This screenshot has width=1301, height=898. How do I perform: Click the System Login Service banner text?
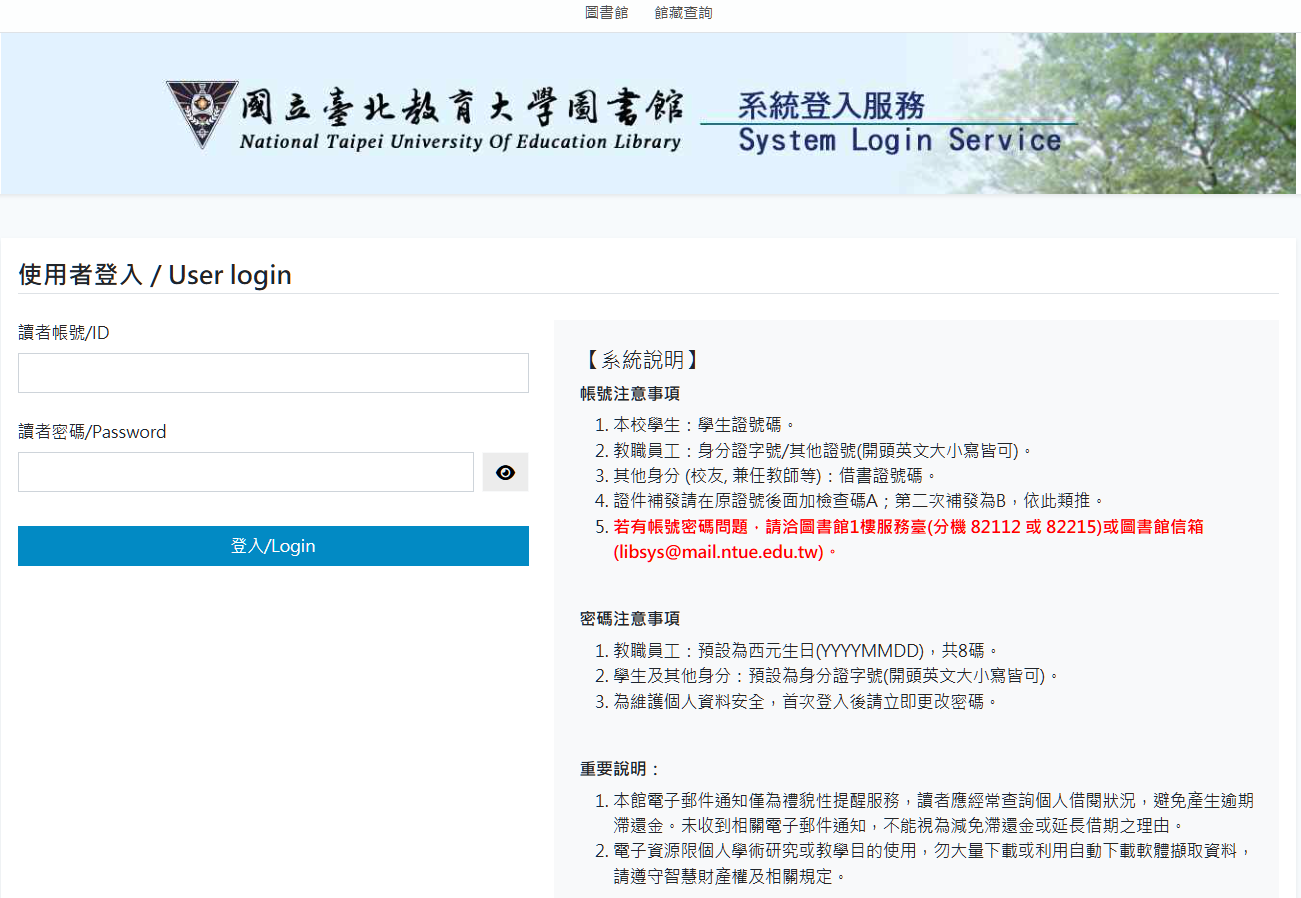coord(900,140)
